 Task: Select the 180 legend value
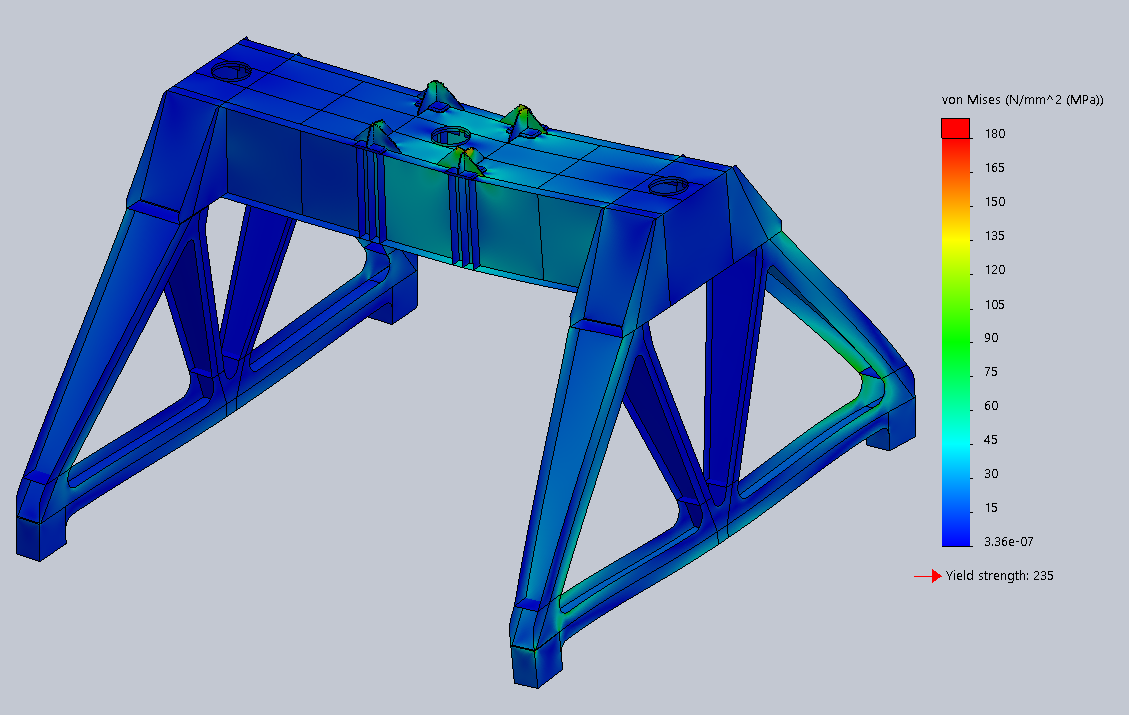(x=994, y=134)
